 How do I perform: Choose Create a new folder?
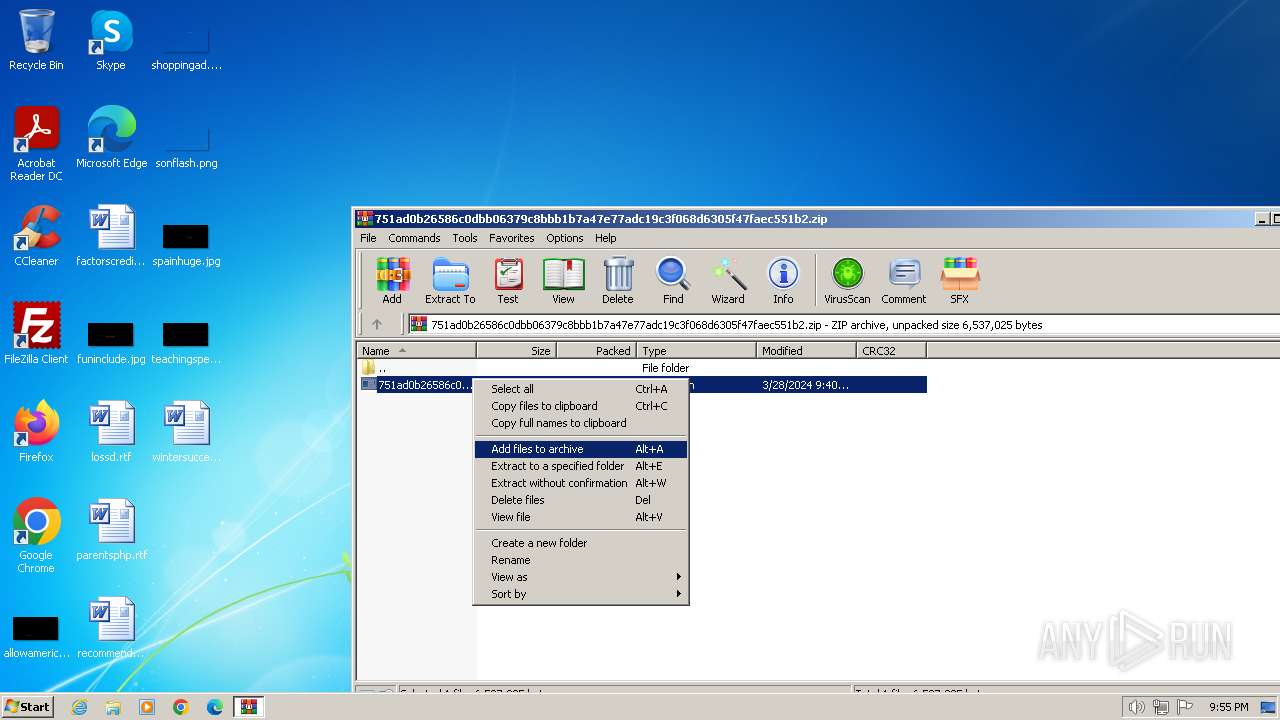[581, 543]
